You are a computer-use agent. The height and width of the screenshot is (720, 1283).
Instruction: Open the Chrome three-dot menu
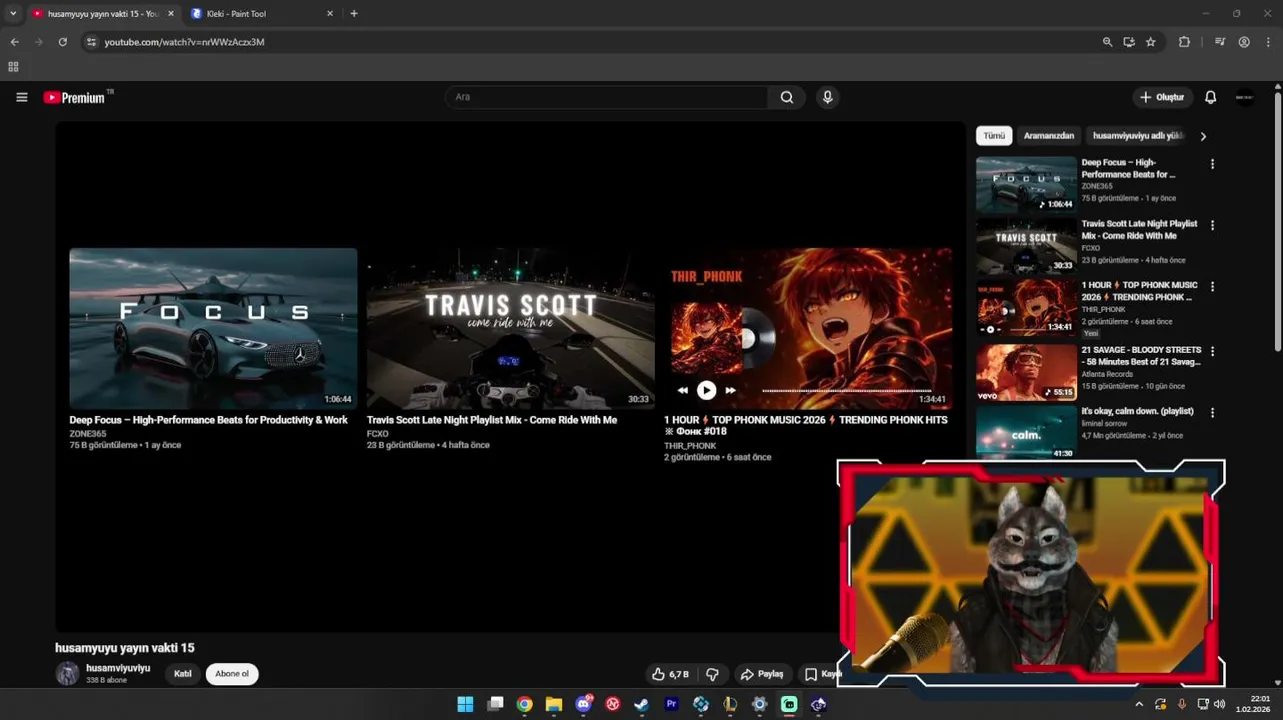[x=1269, y=42]
